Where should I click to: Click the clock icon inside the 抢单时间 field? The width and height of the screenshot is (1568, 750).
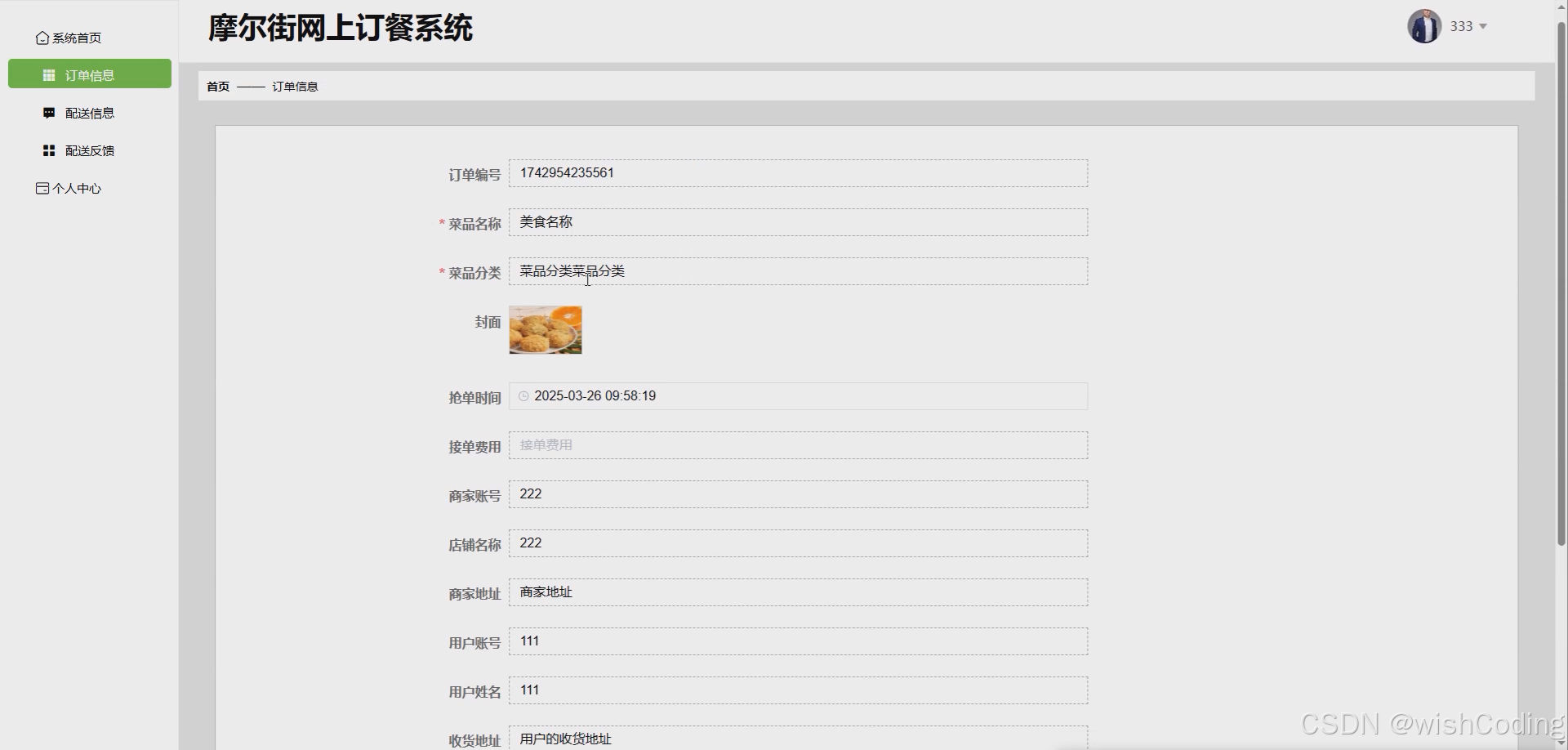point(523,396)
